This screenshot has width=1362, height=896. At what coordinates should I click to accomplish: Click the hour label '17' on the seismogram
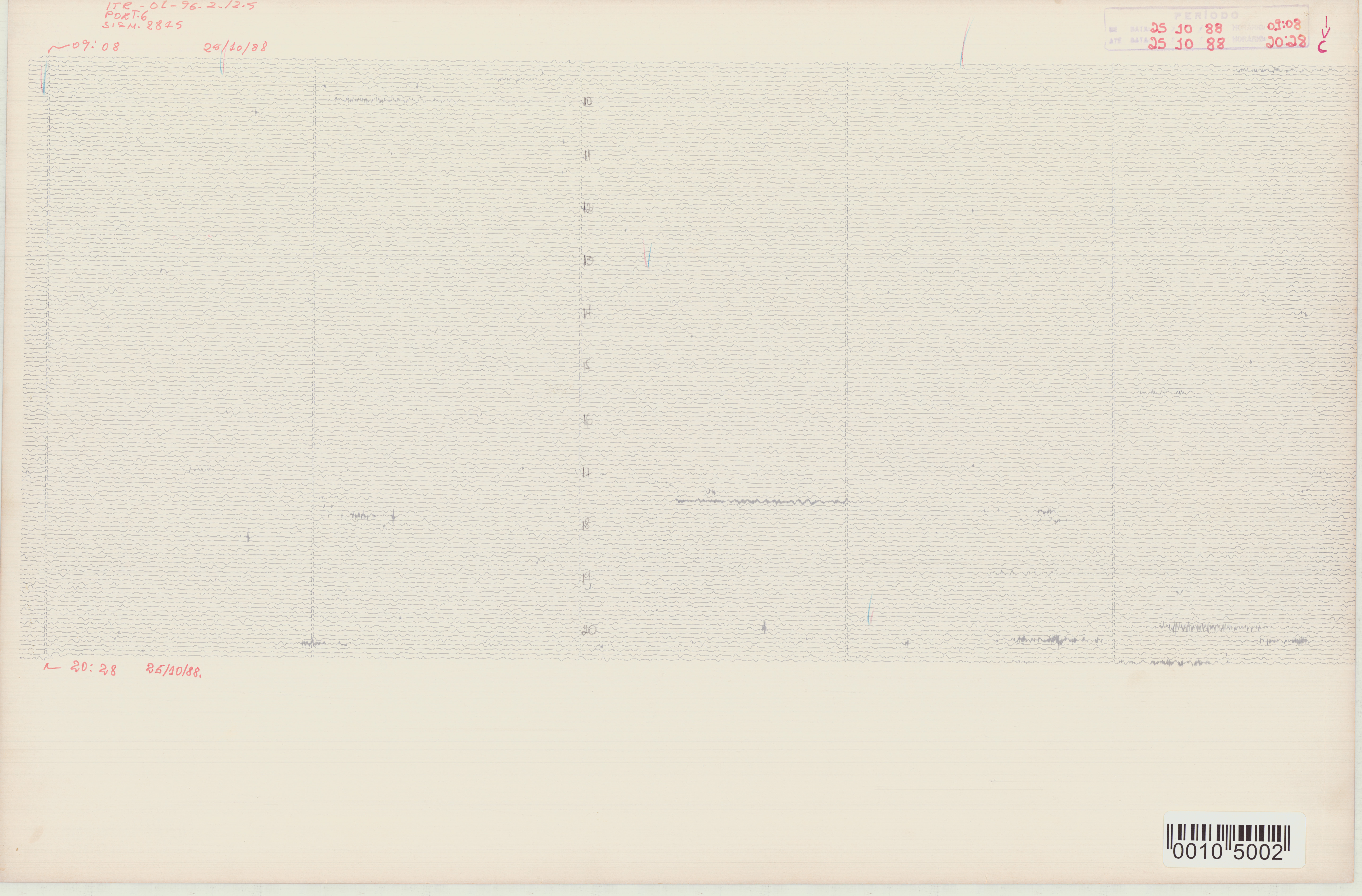(587, 473)
